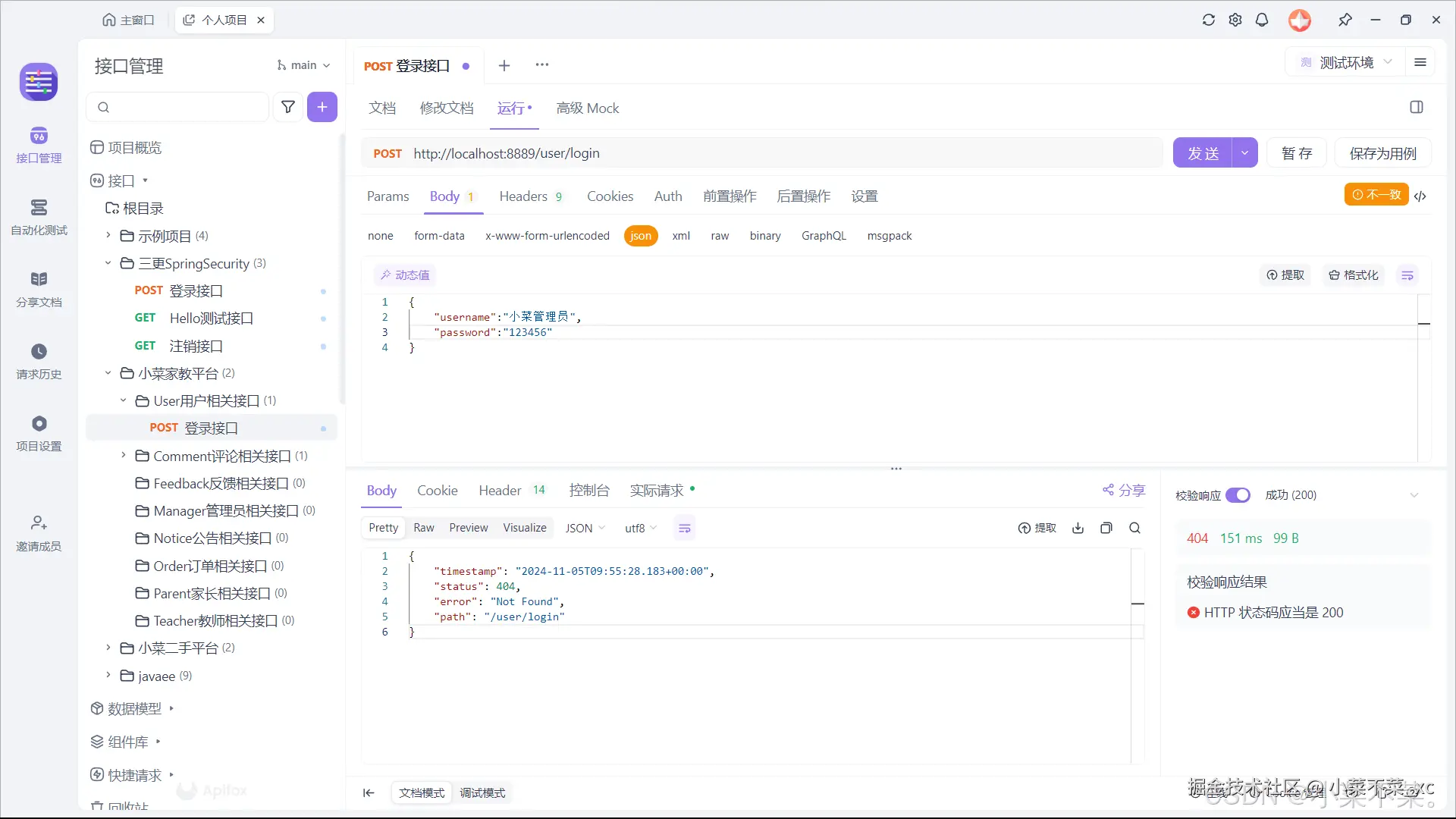Image resolution: width=1456 pixels, height=819 pixels.
Task: Search within the response body
Action: 1134,528
